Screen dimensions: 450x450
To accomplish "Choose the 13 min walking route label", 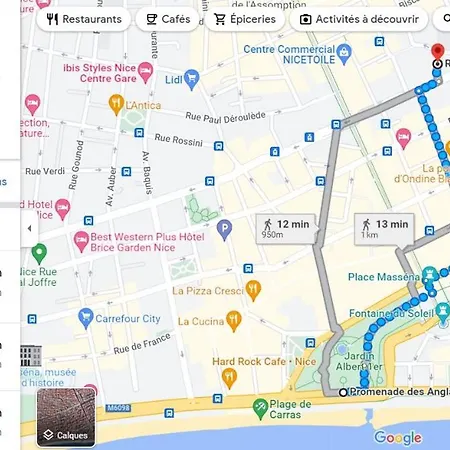I will 384,229.
